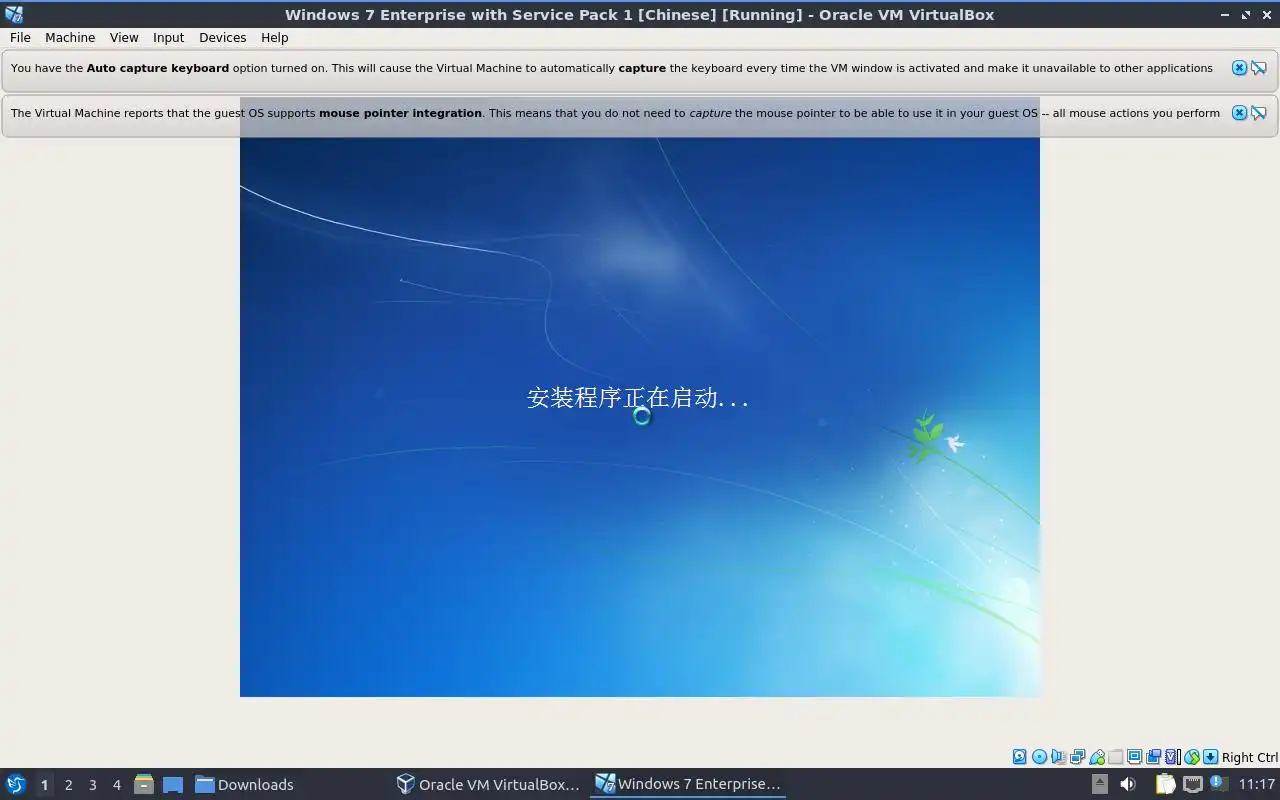Switch to workspace 4
Screen dimensions: 1280x800
click(x=116, y=785)
